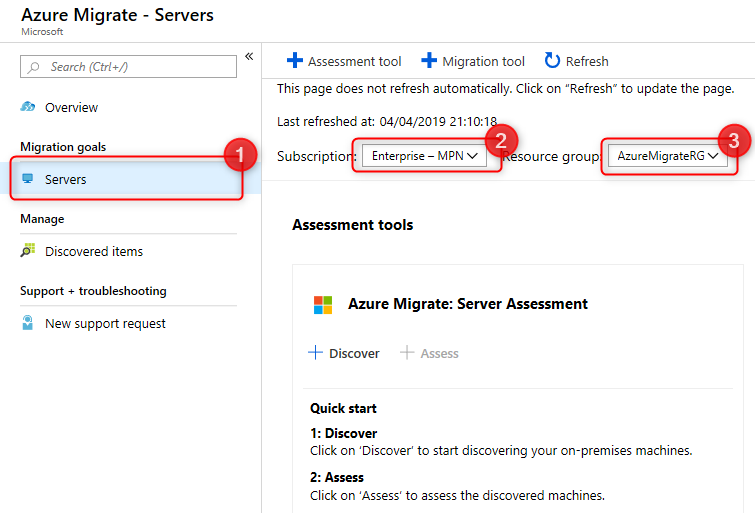Click the plus icon next to Discover
755x513 pixels.
tap(315, 353)
